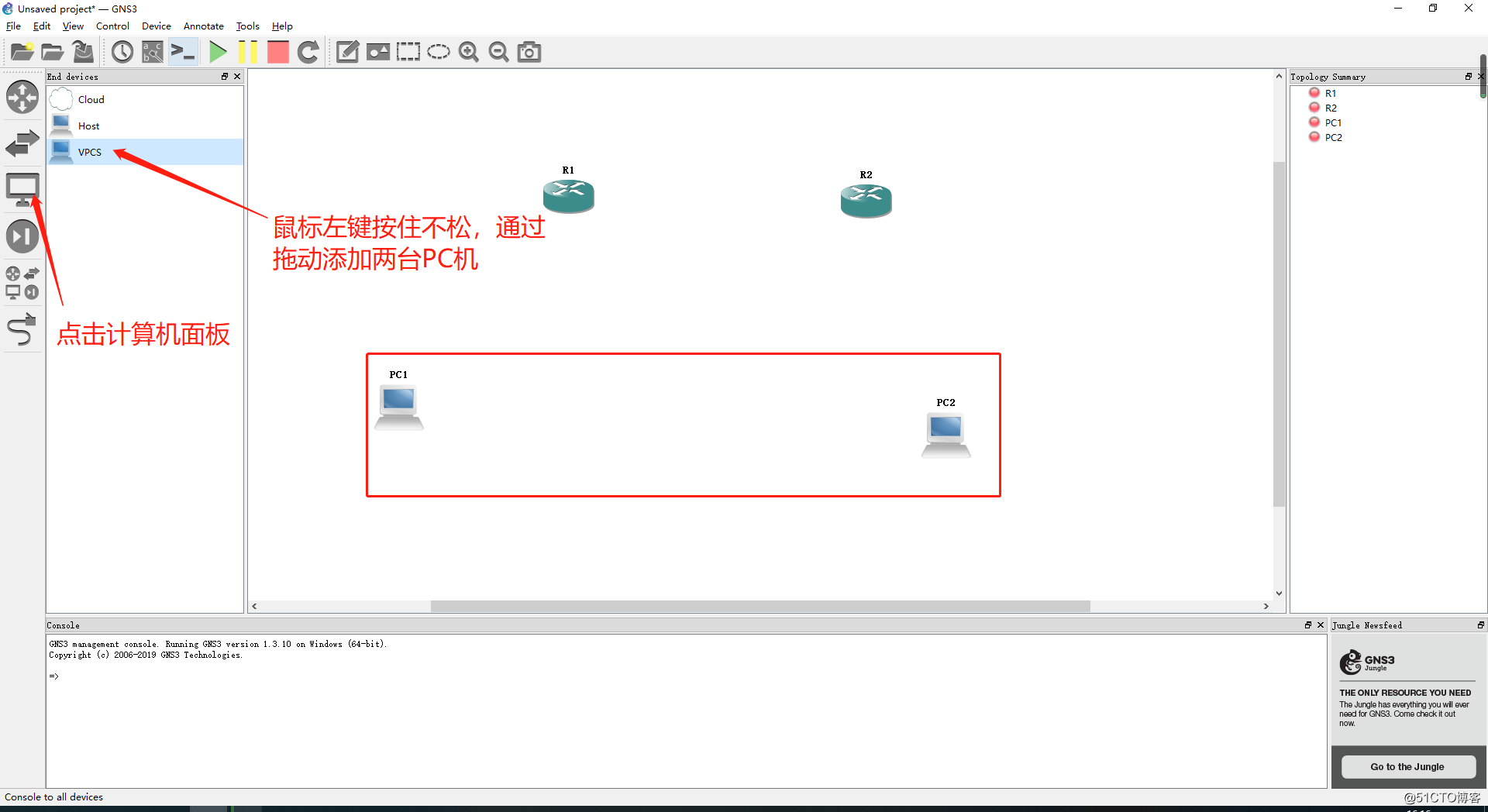The width and height of the screenshot is (1488, 812).
Task: Select the Draw rectangle tool
Action: click(408, 52)
